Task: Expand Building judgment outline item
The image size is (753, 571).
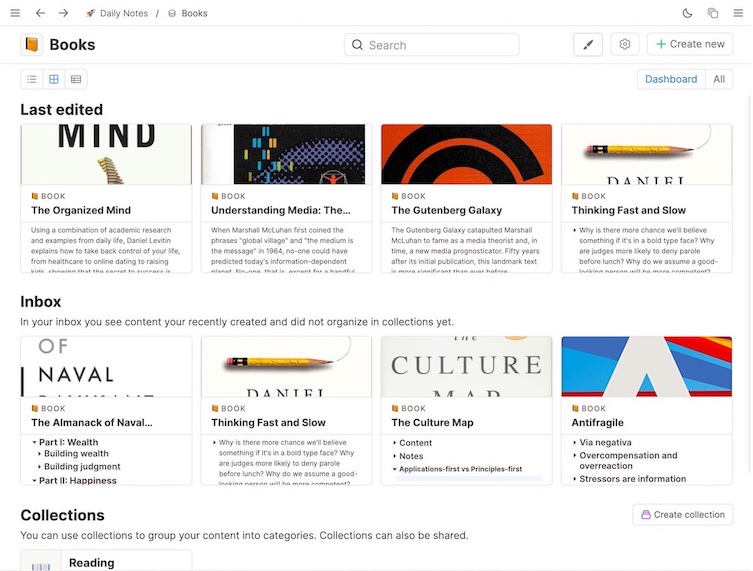Action: coord(39,467)
